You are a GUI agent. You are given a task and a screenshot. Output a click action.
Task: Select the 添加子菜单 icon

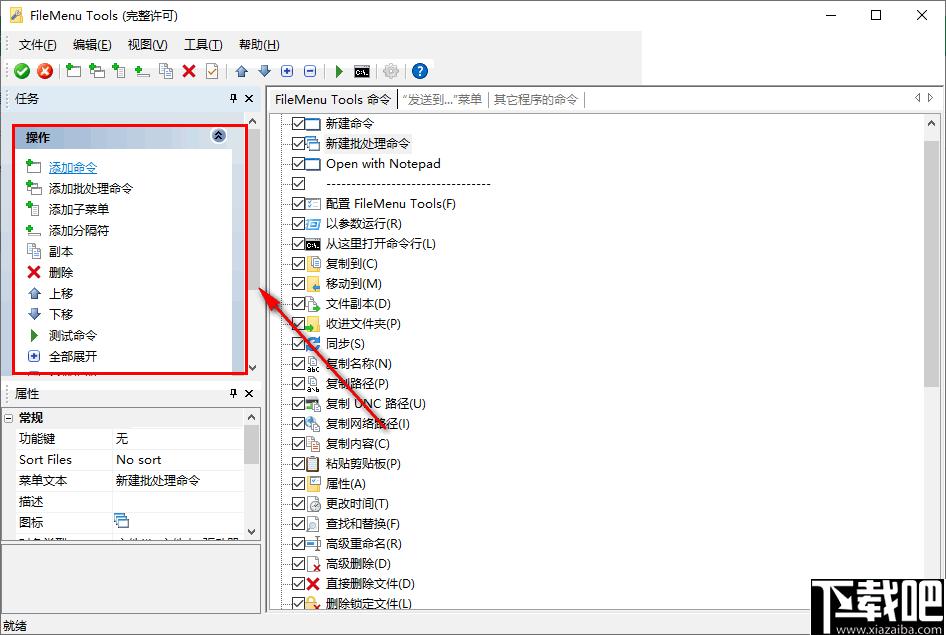tap(34, 208)
